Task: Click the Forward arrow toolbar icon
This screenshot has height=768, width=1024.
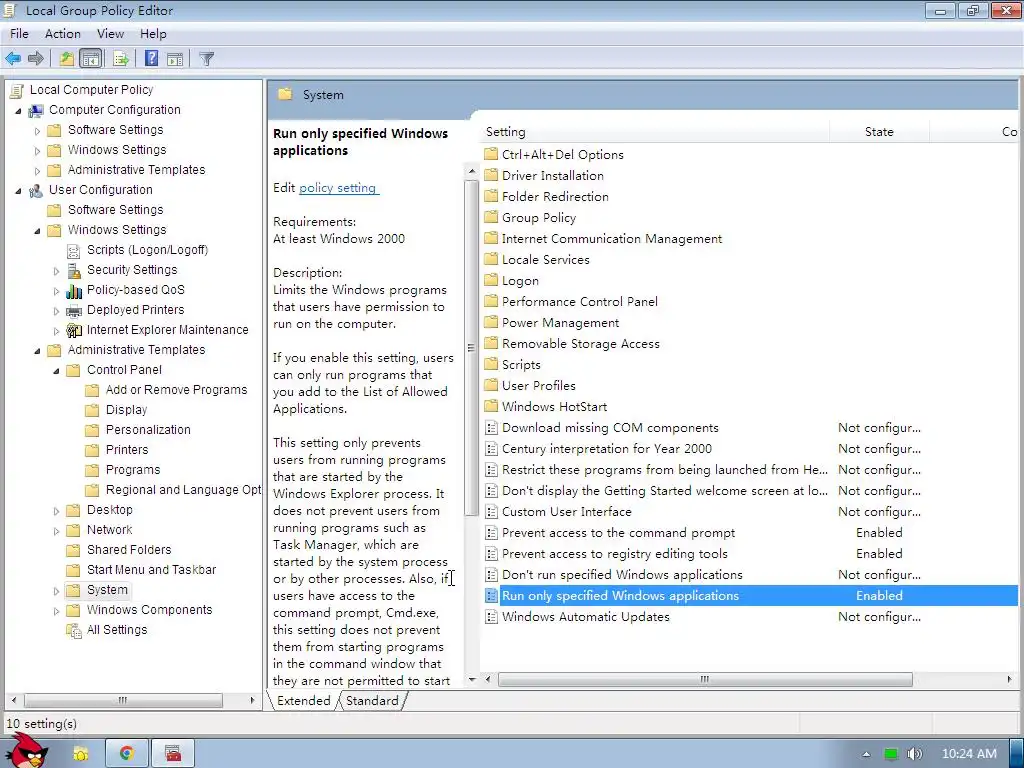Action: coord(36,59)
